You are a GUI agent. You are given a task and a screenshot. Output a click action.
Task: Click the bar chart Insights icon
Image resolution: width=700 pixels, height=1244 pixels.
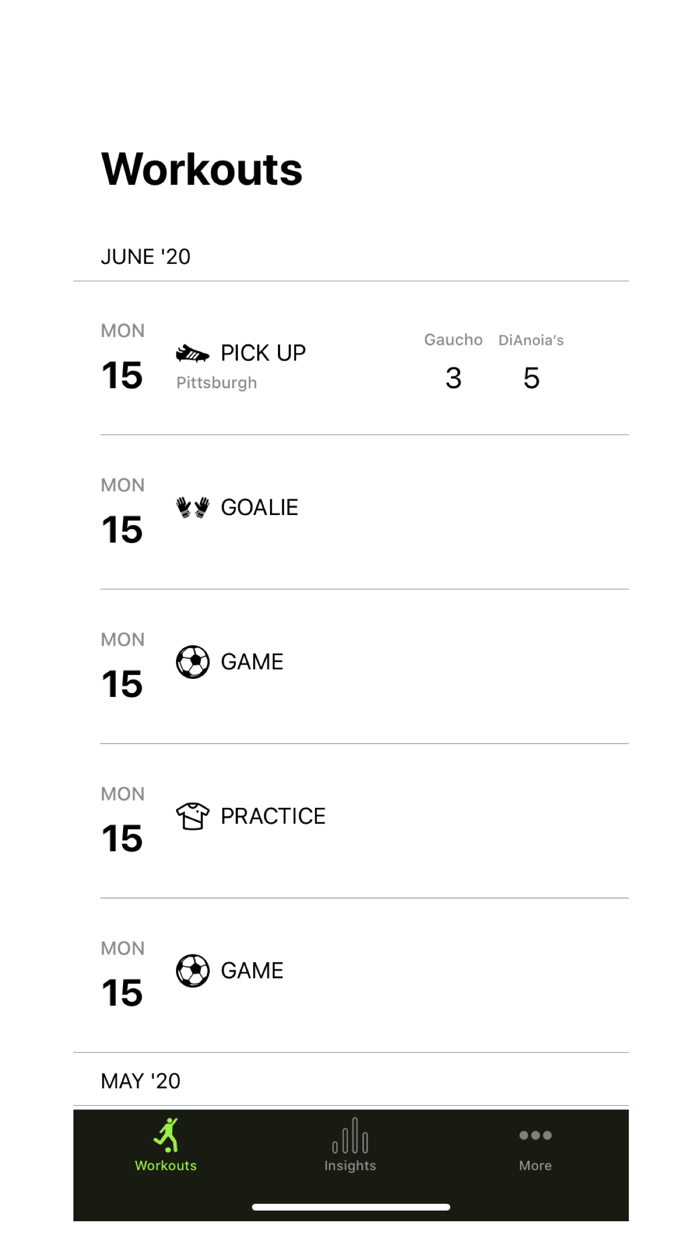[x=350, y=1135]
